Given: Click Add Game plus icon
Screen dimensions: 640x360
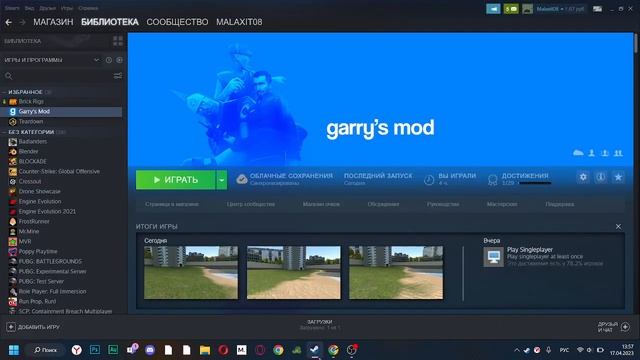Looking at the screenshot, I should point(11,327).
